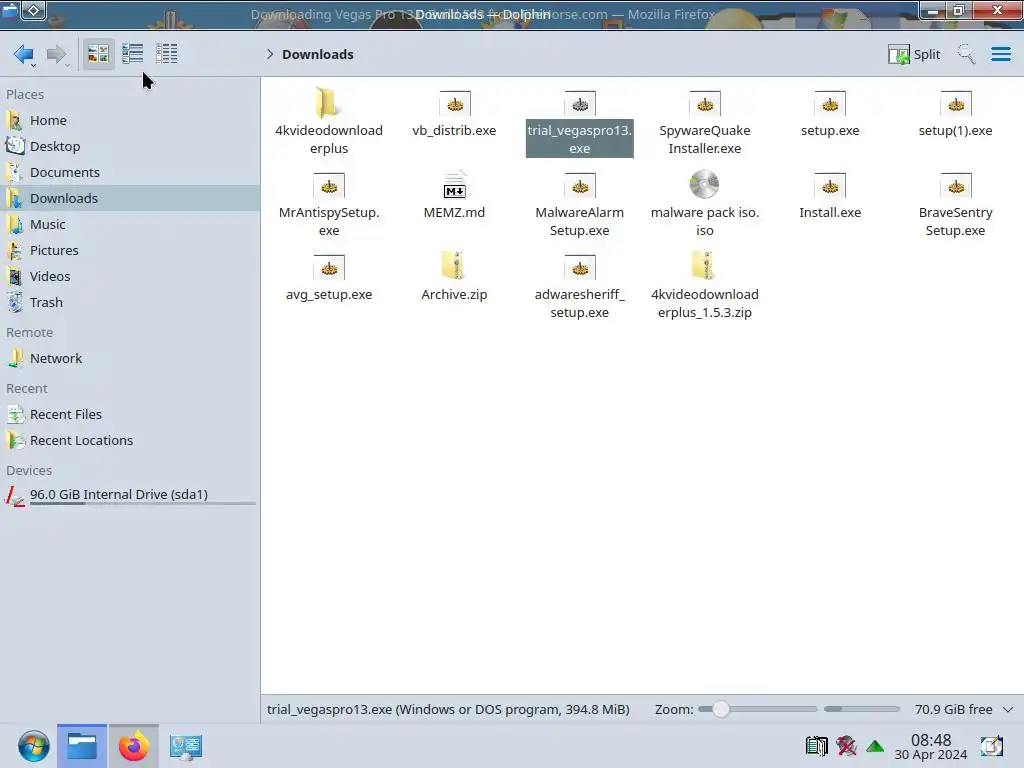Click the MEMZ.md file name label
This screenshot has height=768, width=1024.
tap(455, 212)
